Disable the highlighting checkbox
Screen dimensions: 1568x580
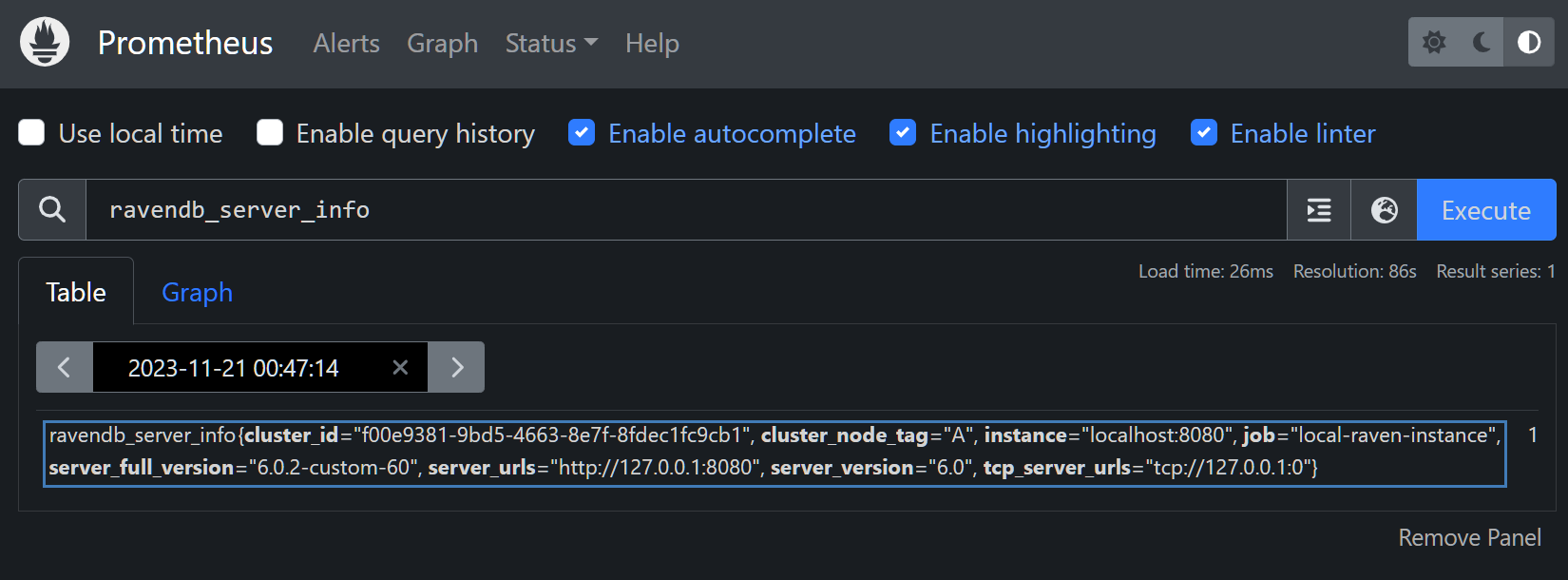pyautogui.click(x=903, y=133)
